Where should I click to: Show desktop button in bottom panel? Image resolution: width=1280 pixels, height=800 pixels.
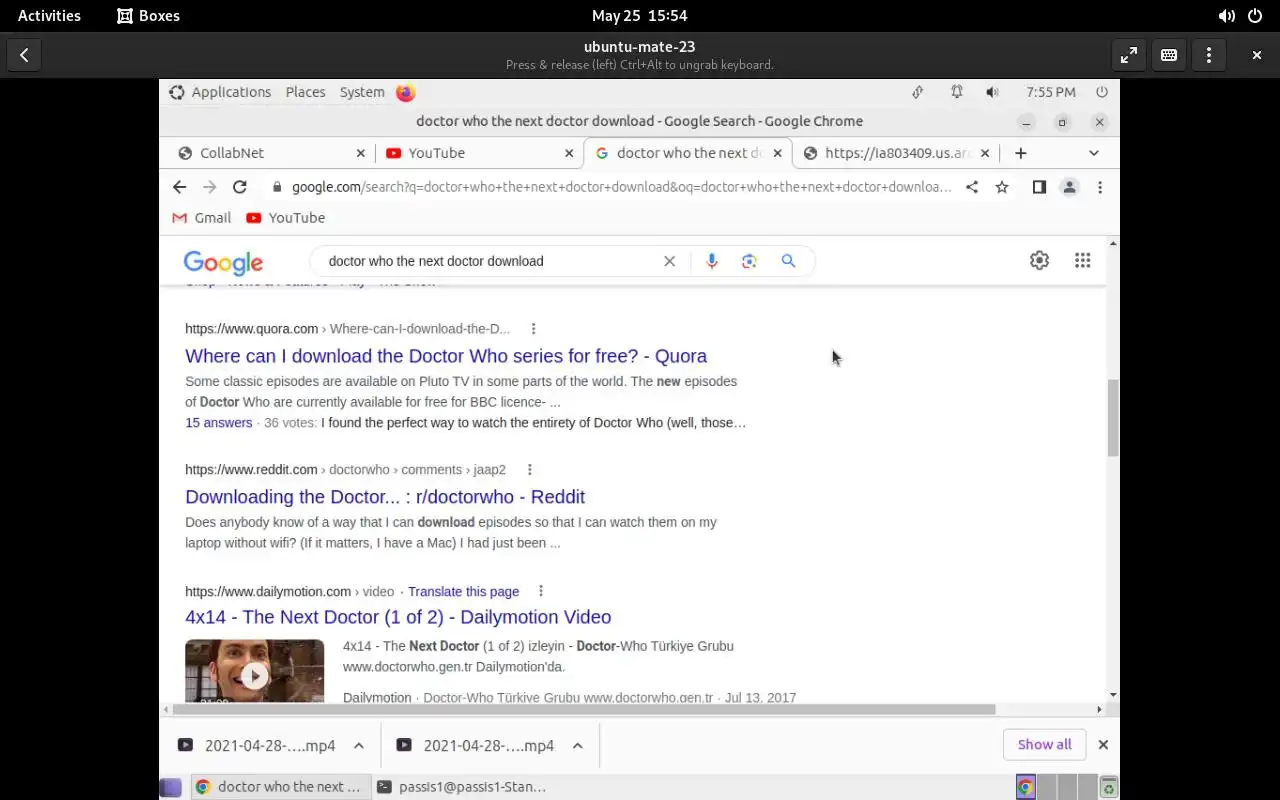171,787
